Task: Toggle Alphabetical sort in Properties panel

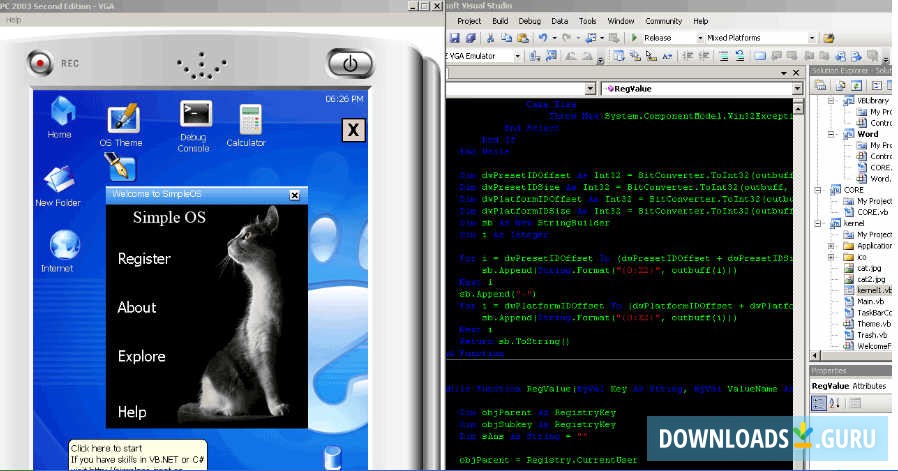Action: click(x=834, y=403)
